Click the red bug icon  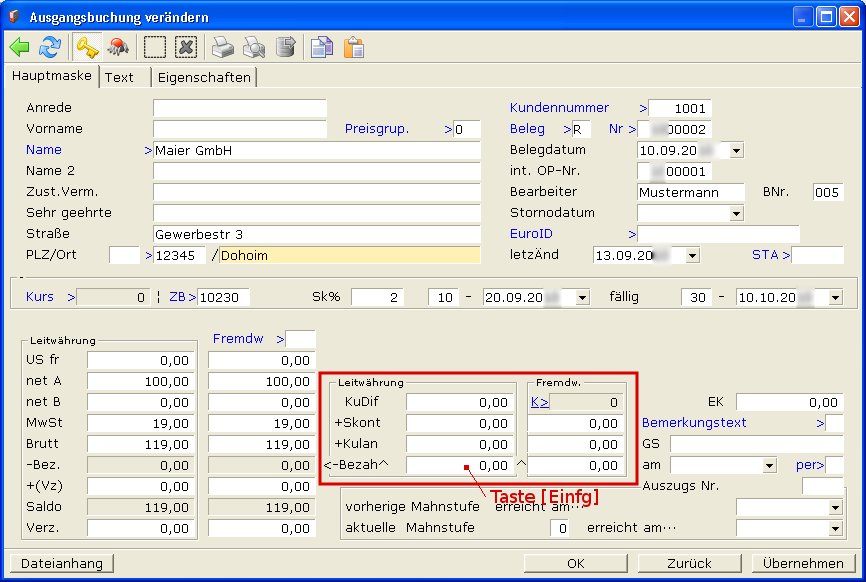[118, 47]
